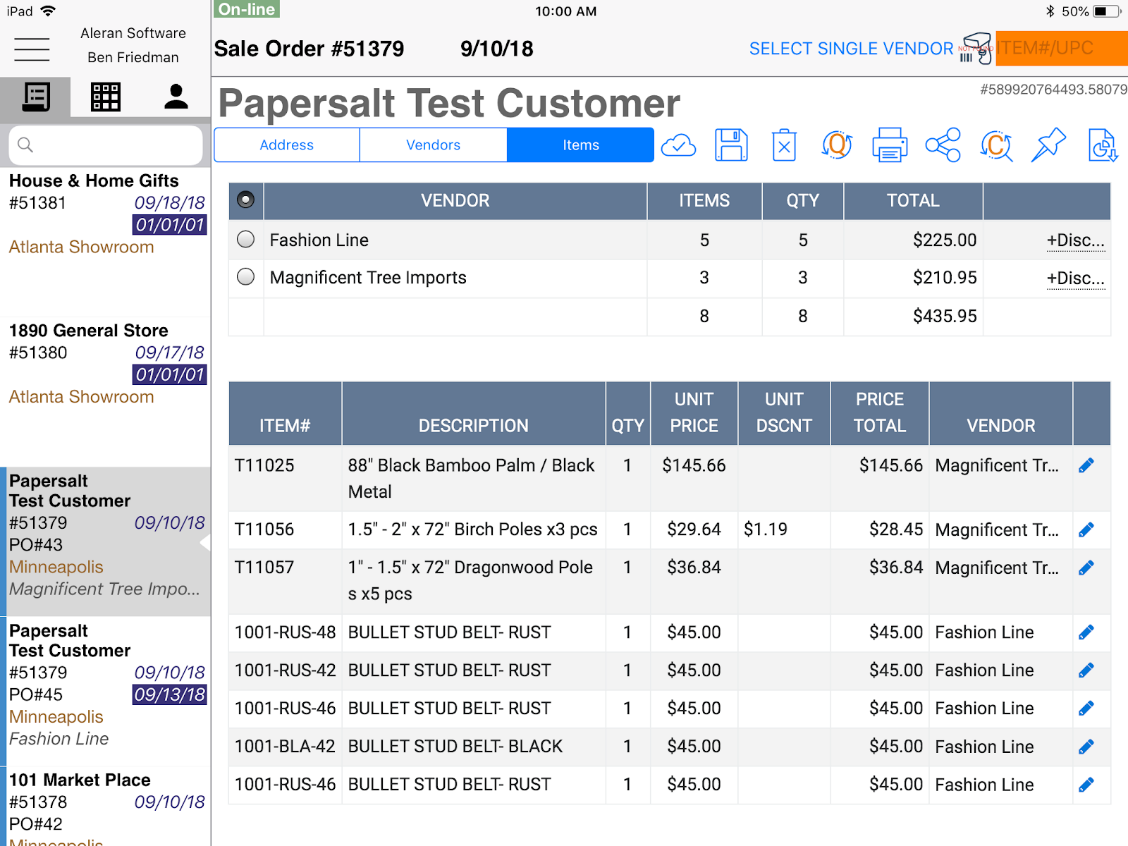Switch to the Vendors tab
Image resolution: width=1128 pixels, height=846 pixels.
433,145
